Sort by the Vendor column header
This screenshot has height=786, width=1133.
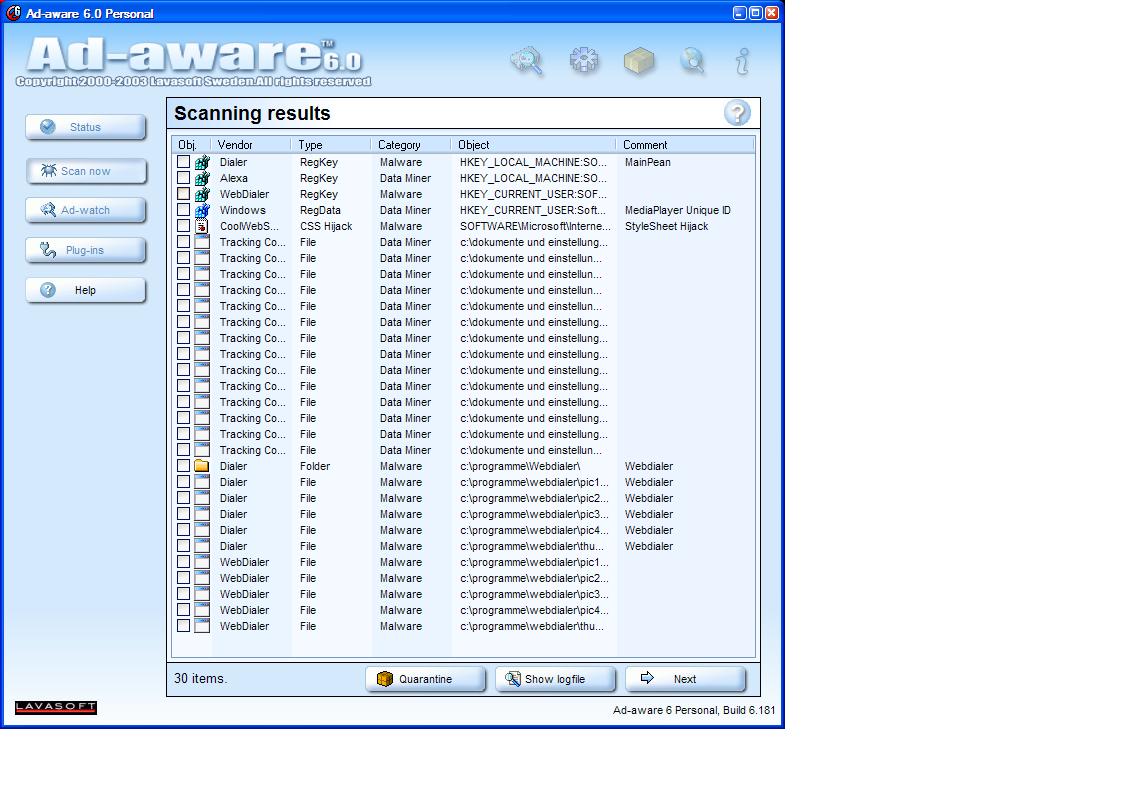[251, 144]
